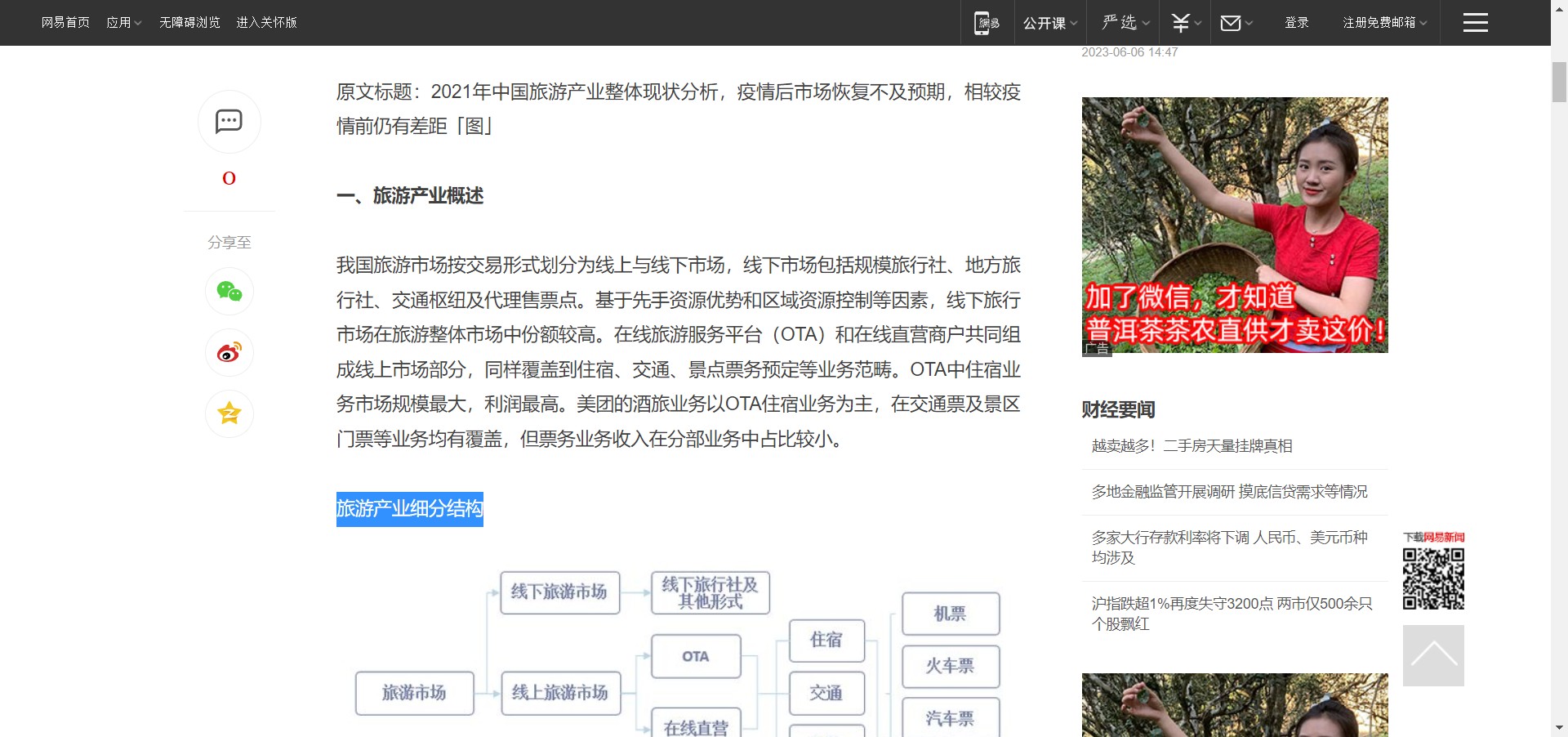1568x737 pixels.
Task: Share article to Weibo
Action: [229, 353]
